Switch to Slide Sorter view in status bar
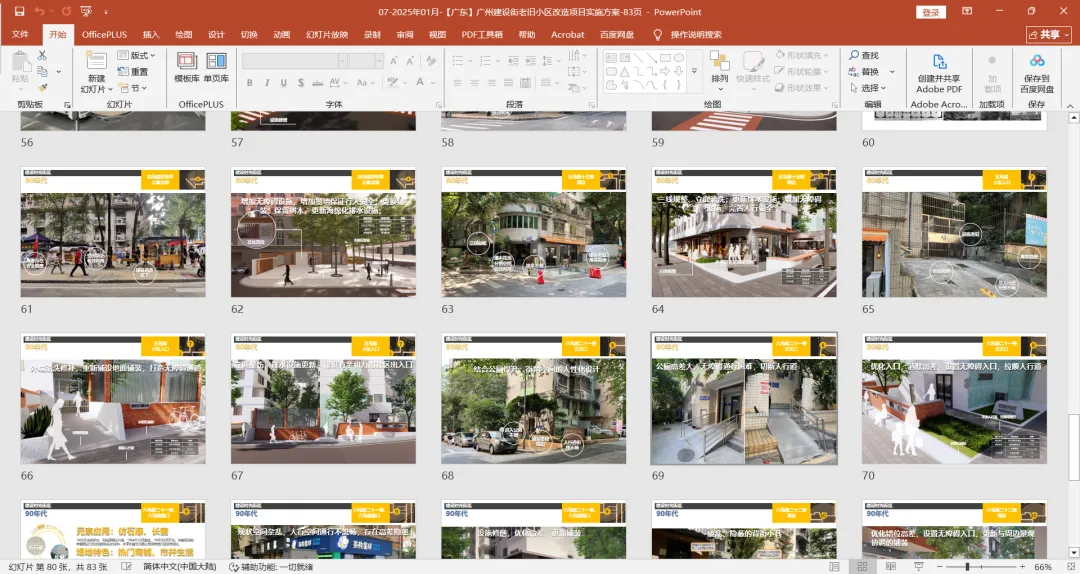The width and height of the screenshot is (1080, 574). [862, 566]
